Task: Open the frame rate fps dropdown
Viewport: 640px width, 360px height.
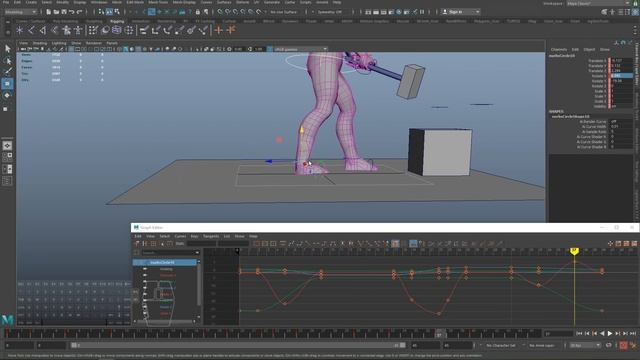Action: click(x=585, y=345)
